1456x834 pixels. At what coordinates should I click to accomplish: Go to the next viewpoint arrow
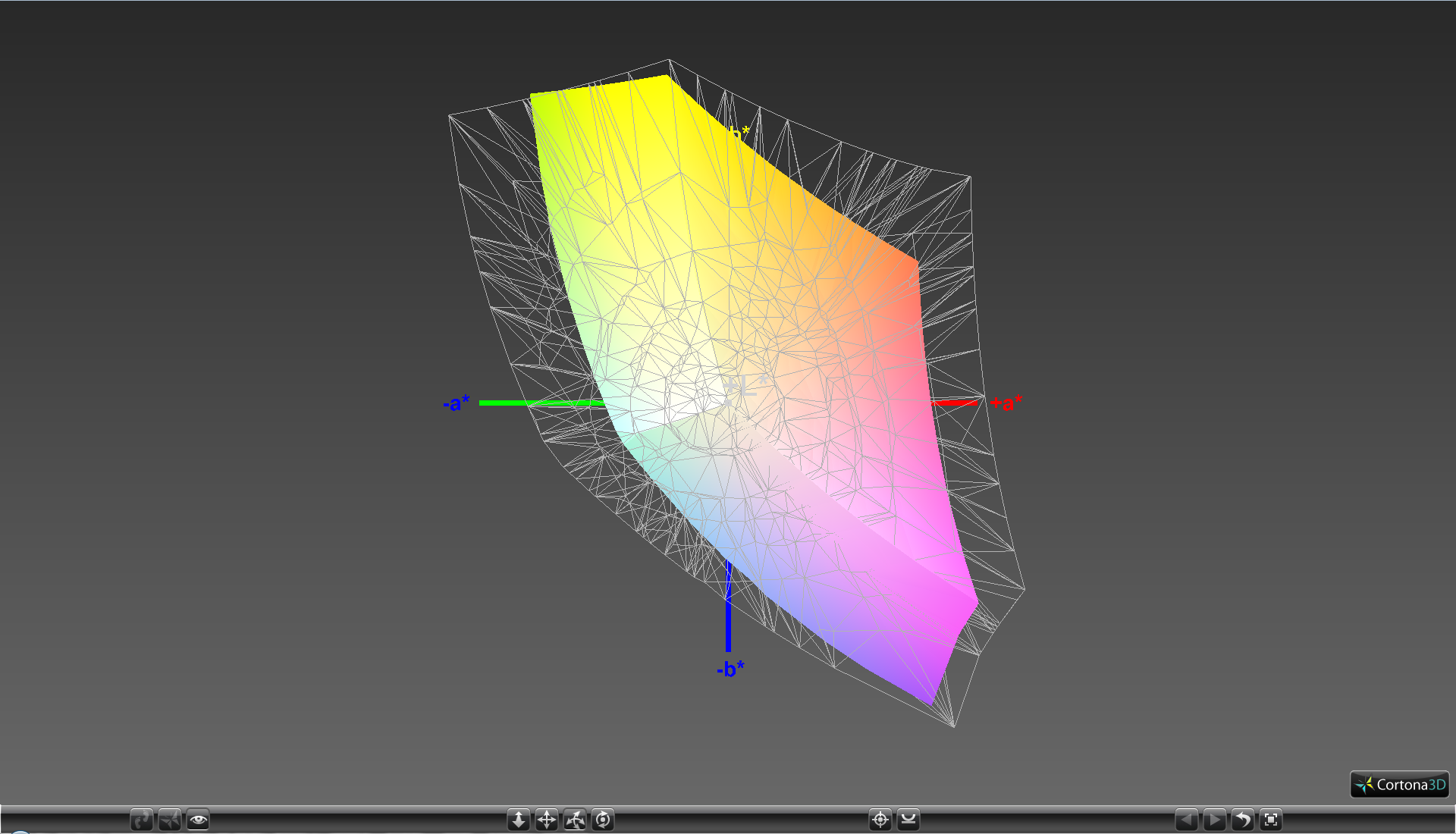coord(1215,820)
